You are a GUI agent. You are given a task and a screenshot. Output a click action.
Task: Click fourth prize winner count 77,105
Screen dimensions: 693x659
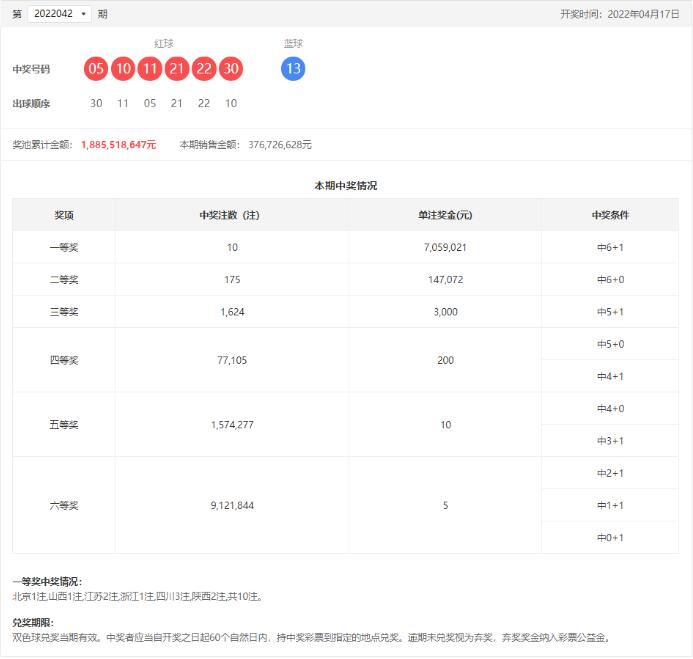pos(232,360)
